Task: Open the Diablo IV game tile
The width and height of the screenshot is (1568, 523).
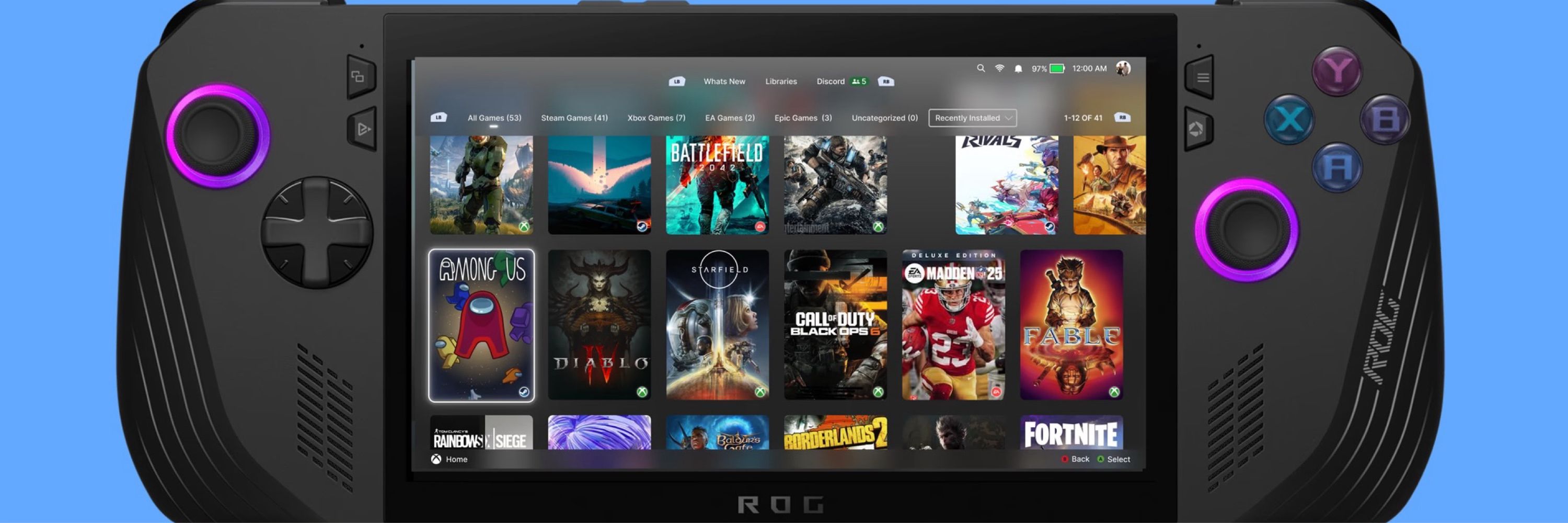Action: (x=599, y=325)
